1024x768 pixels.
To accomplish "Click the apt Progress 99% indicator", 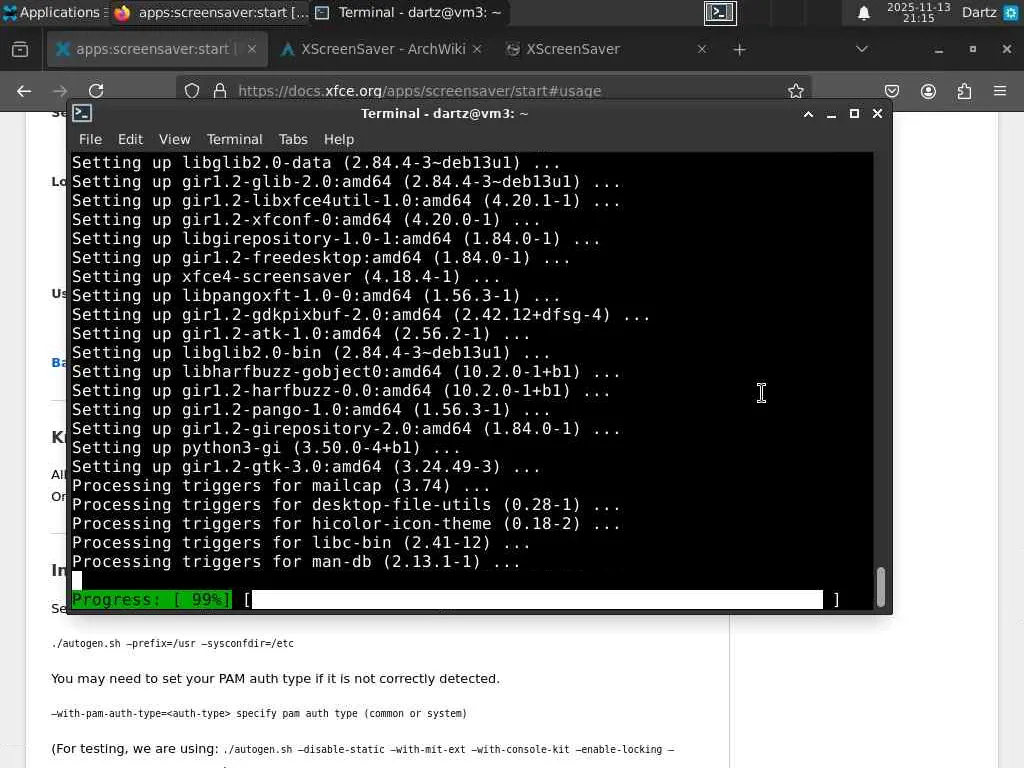I will tap(152, 600).
